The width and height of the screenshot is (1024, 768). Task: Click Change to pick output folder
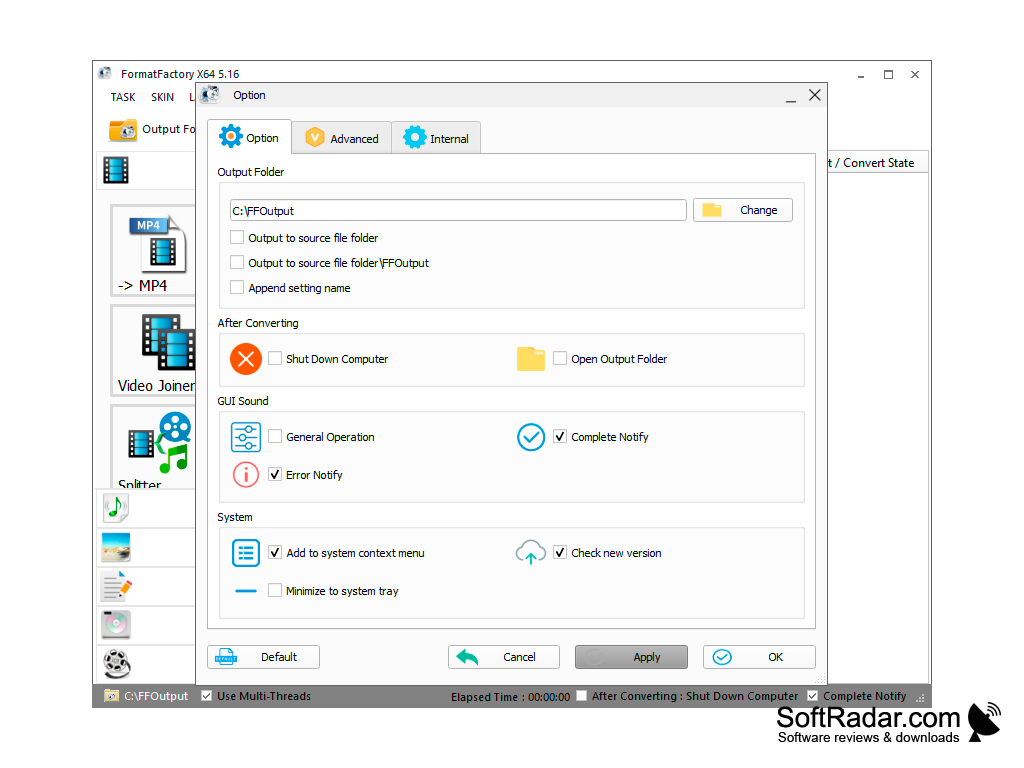click(x=743, y=210)
